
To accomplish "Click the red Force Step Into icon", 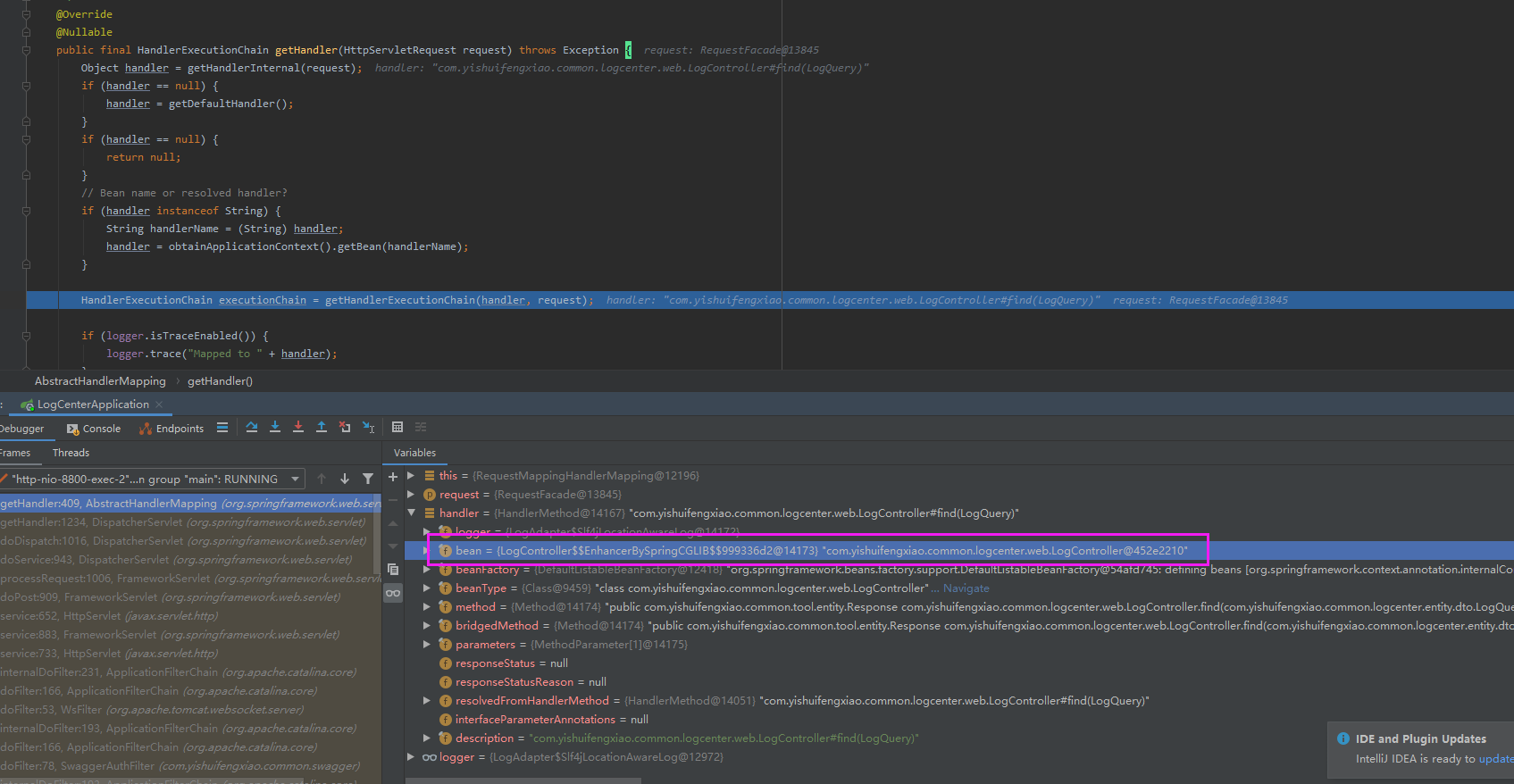I will tap(298, 428).
